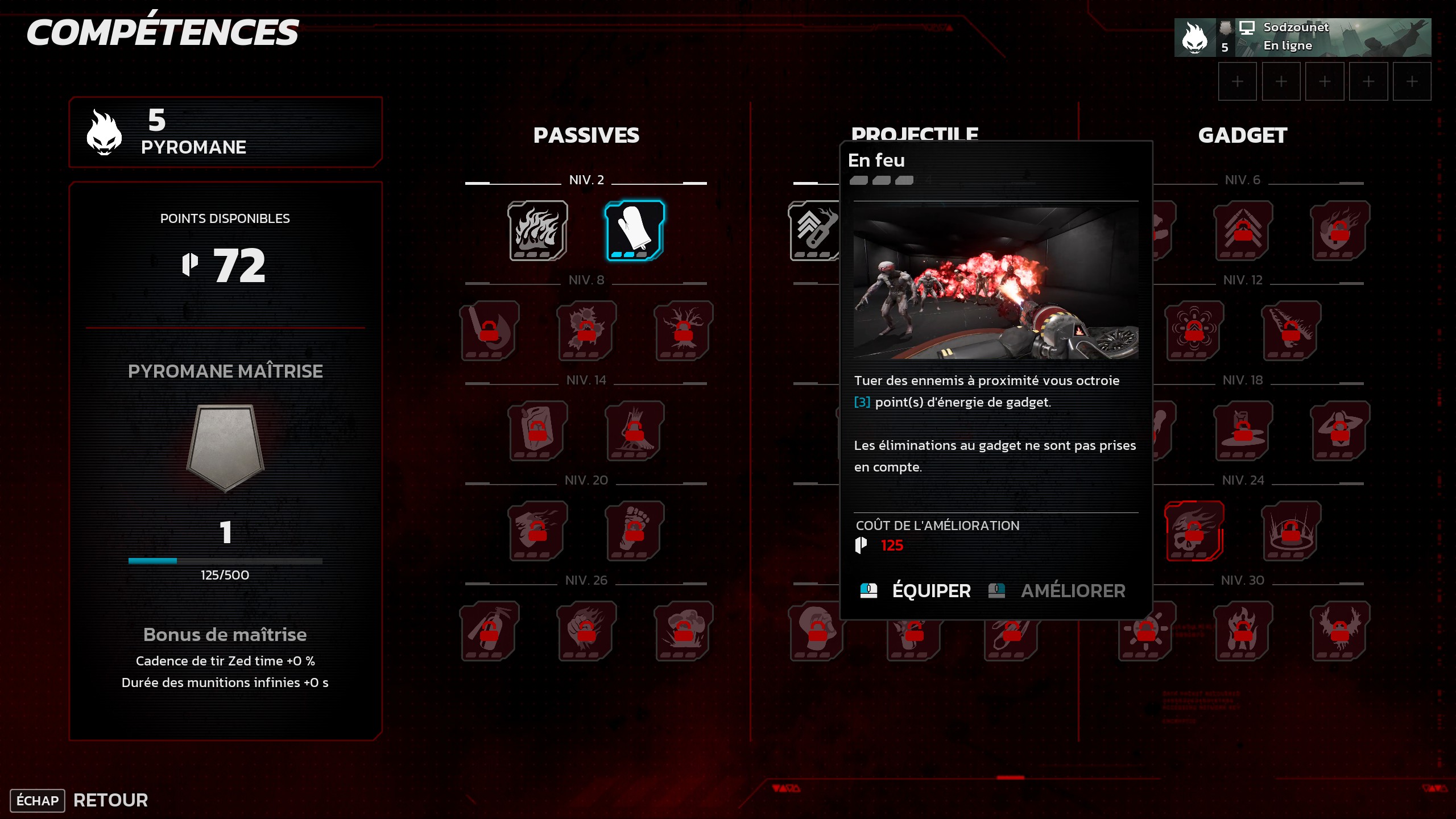Select the highlighted flaming skull gadget skill

1194,531
